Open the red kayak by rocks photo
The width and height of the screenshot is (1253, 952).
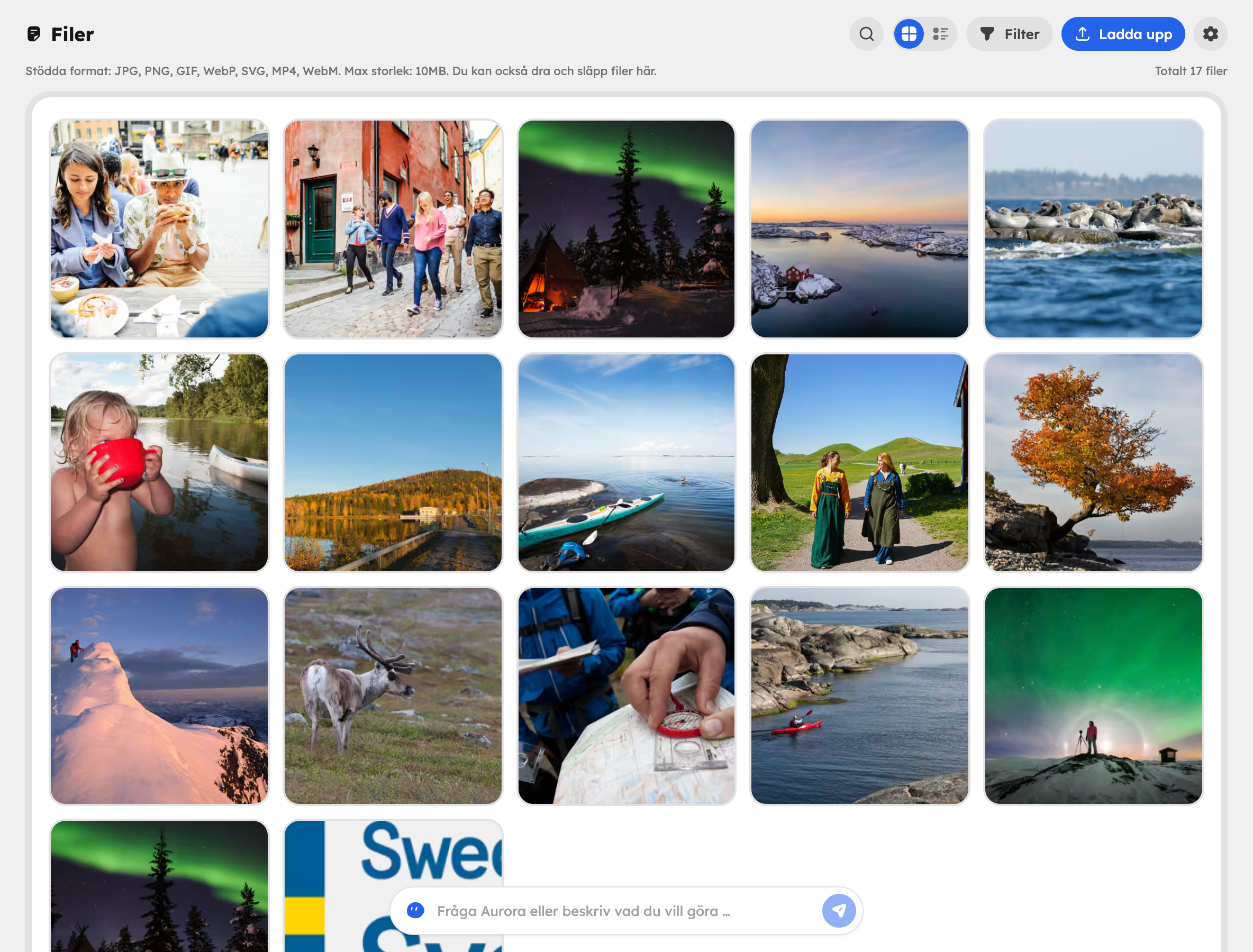pyautogui.click(x=859, y=696)
